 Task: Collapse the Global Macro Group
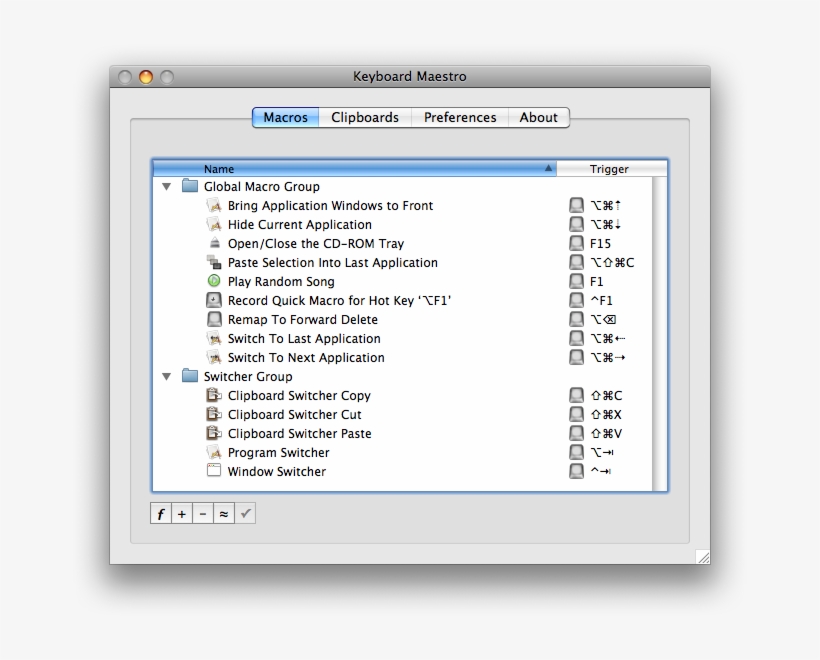167,186
